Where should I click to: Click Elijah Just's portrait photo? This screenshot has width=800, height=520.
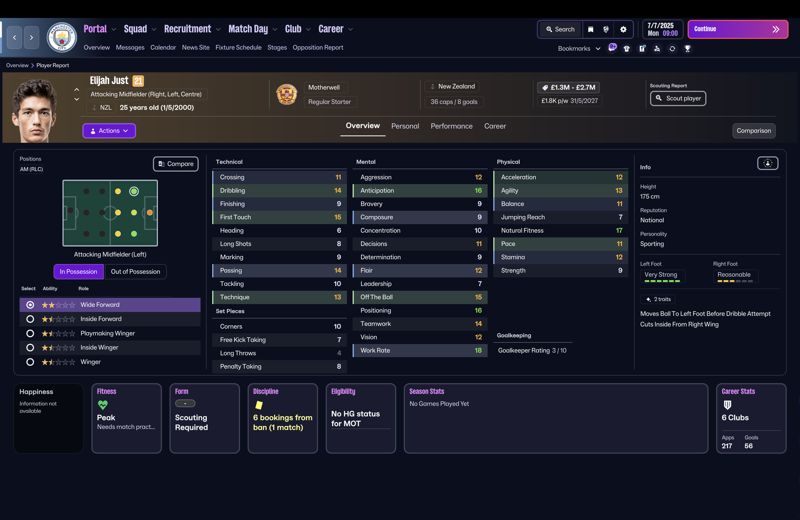tap(35, 110)
